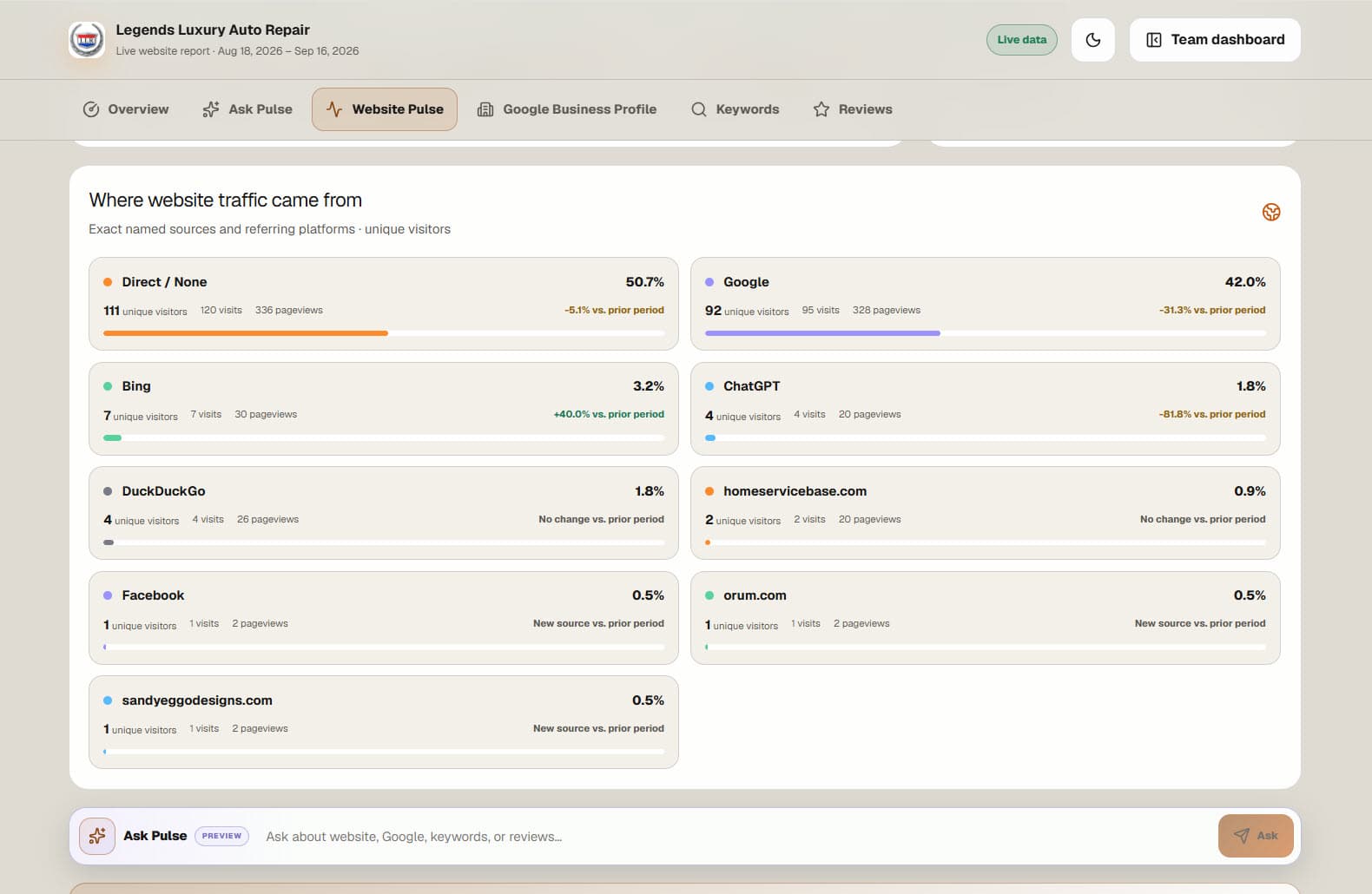Click the orange chart icon in traffic panel
The height and width of the screenshot is (894, 1372).
(1271, 212)
